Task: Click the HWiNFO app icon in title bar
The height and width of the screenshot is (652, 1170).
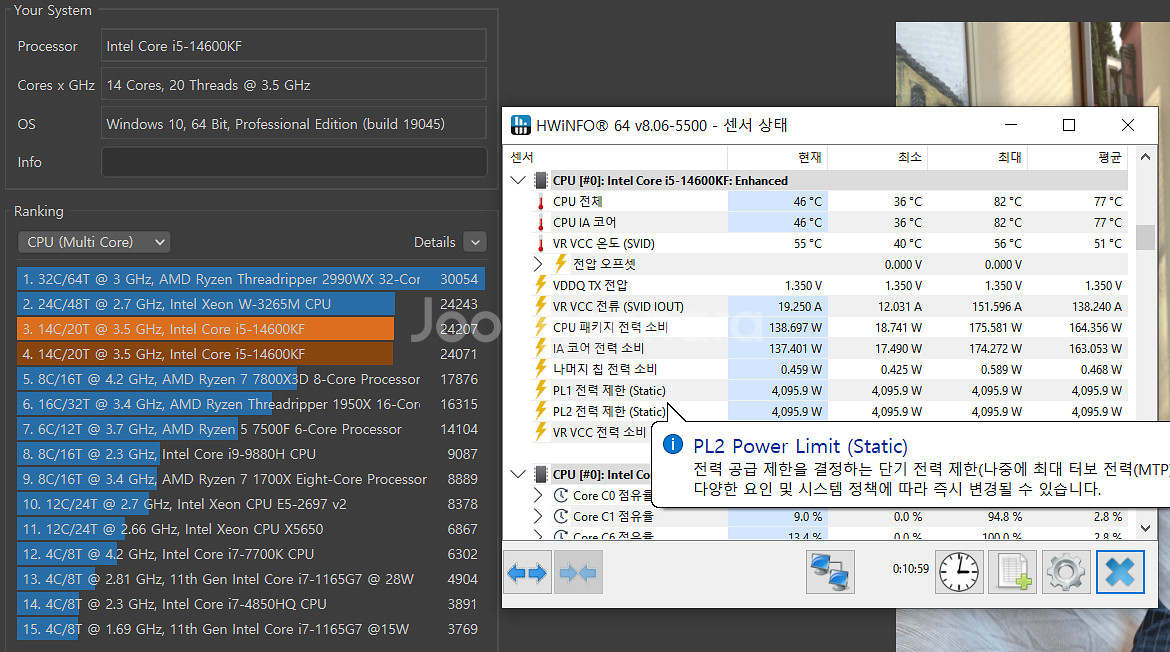Action: (x=520, y=125)
